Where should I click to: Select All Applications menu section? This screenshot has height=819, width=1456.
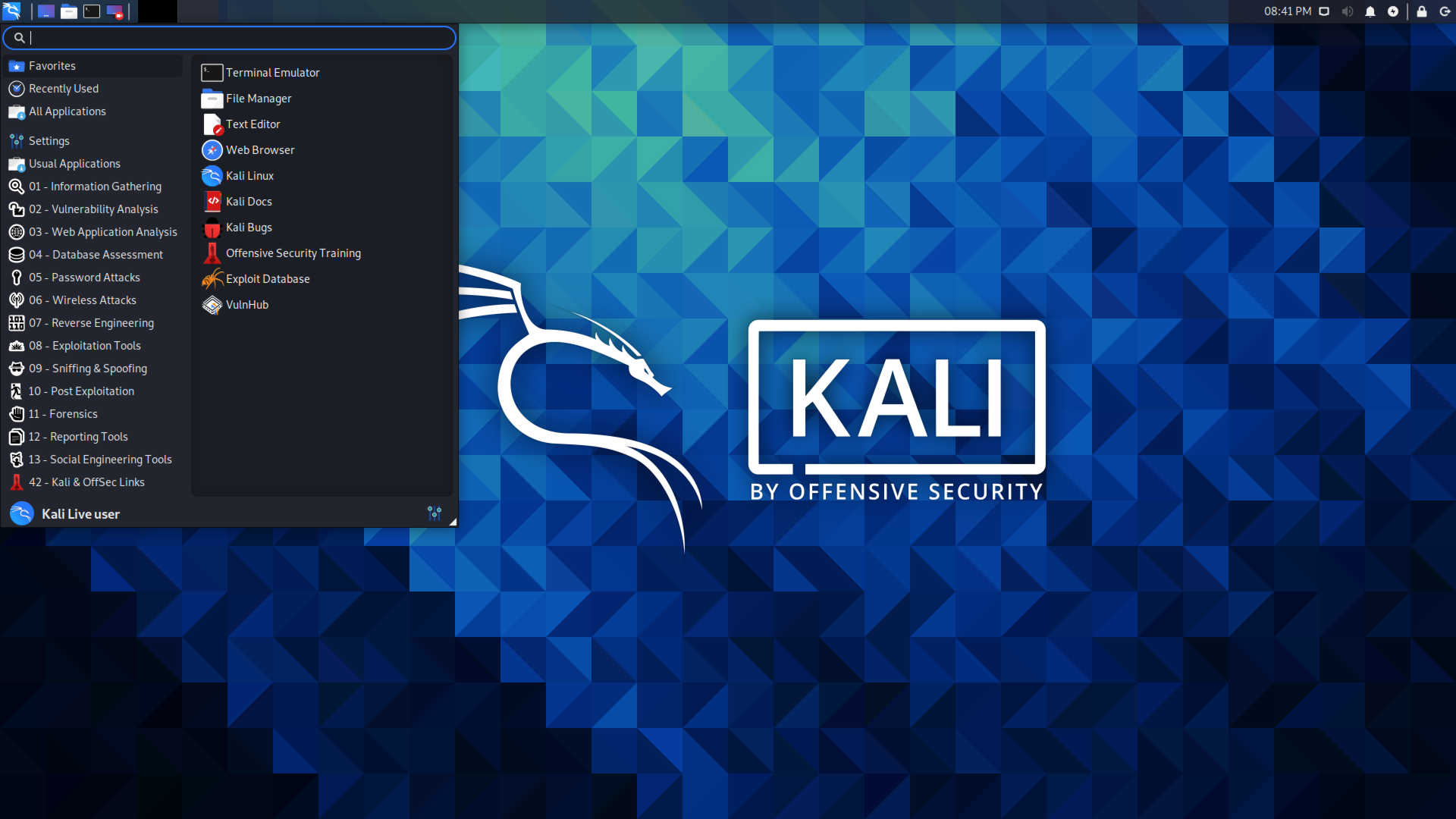pos(67,111)
